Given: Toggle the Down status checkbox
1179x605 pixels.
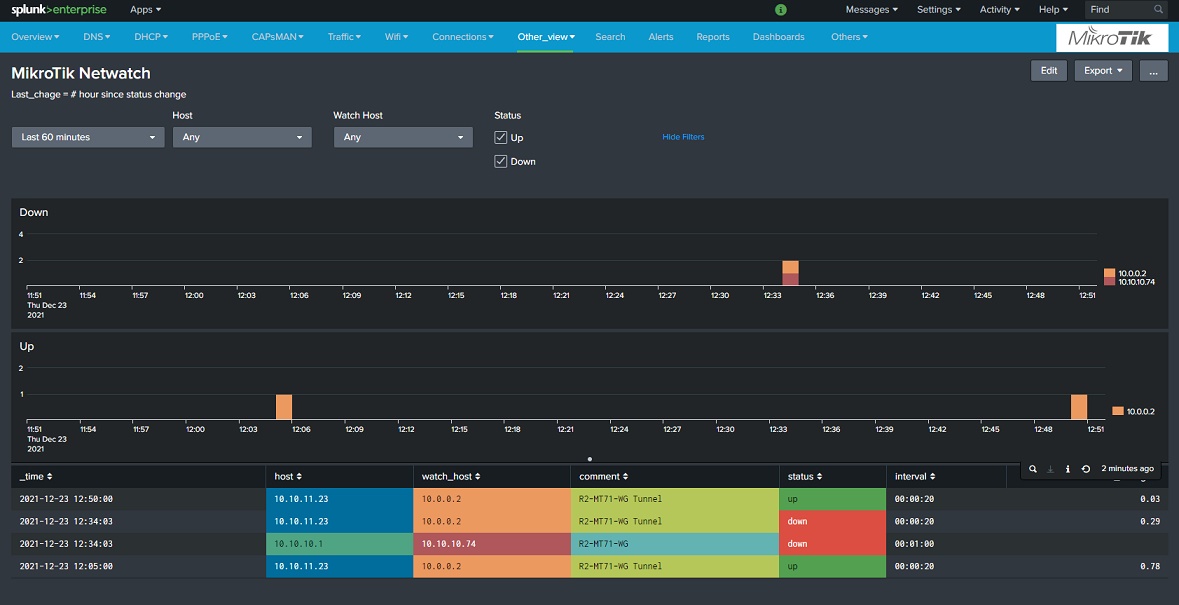Looking at the screenshot, I should coord(501,162).
